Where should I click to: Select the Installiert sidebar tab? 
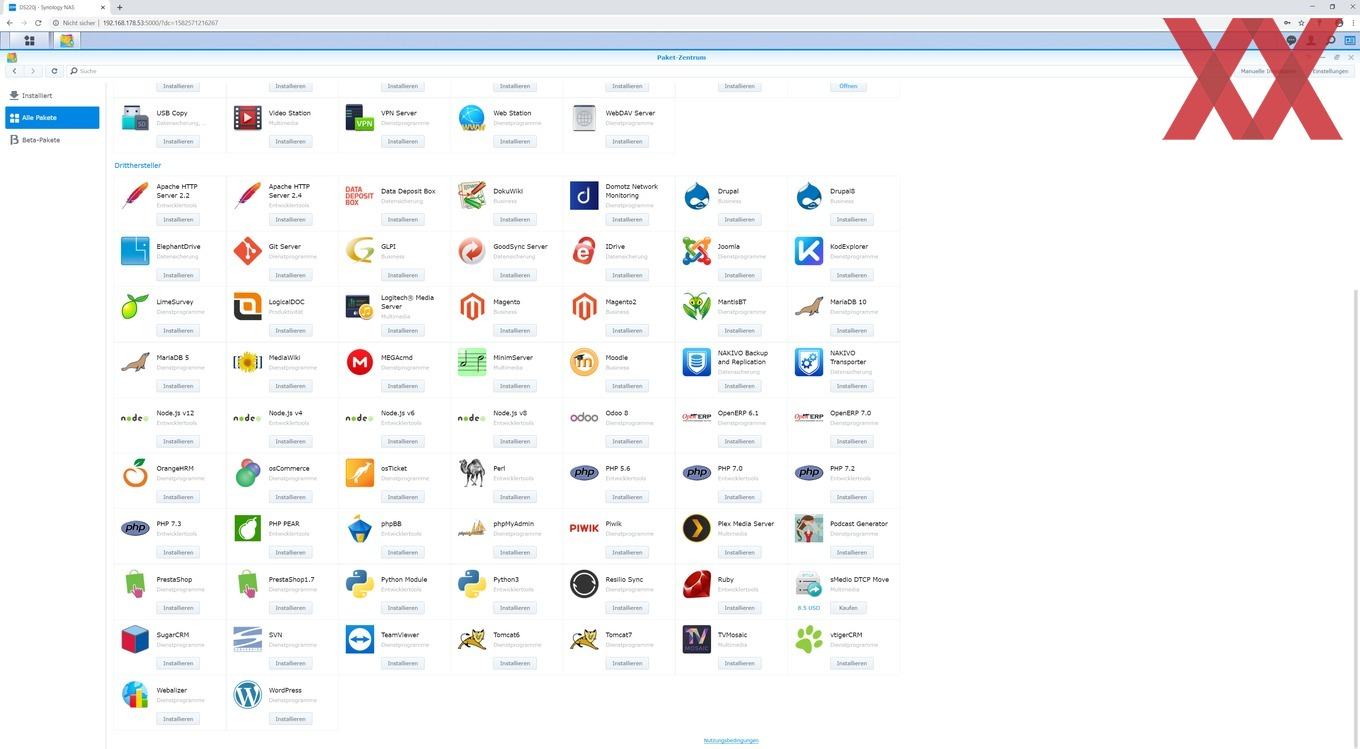pyautogui.click(x=52, y=96)
